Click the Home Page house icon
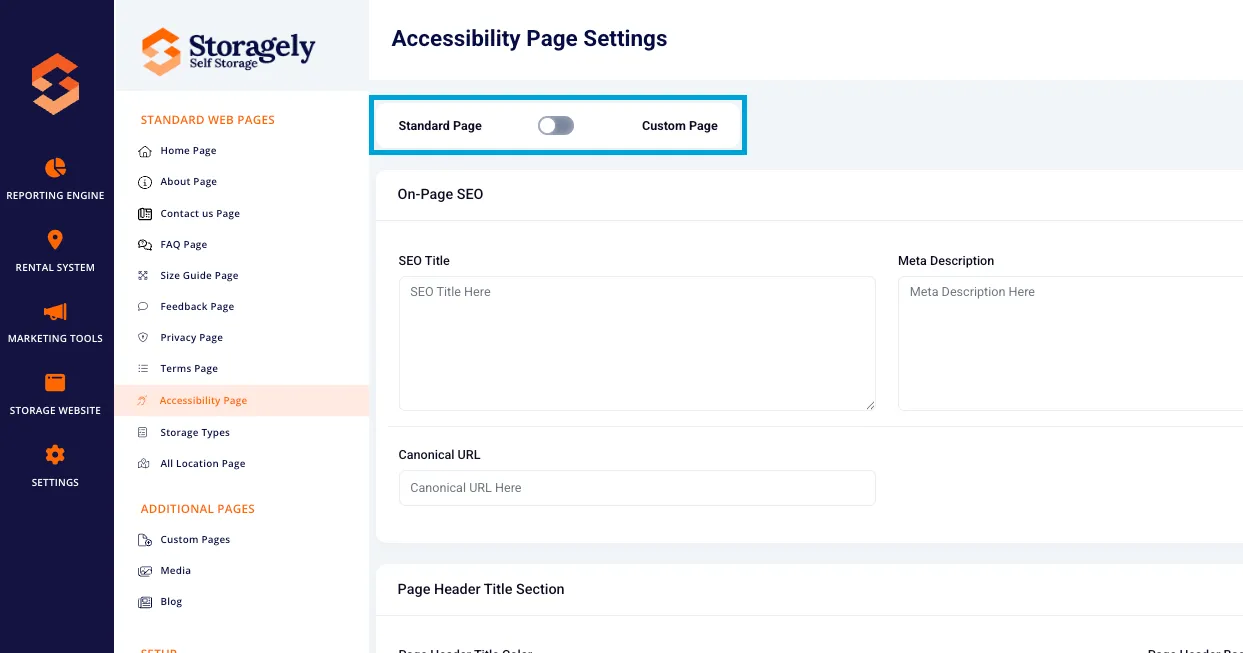The height and width of the screenshot is (653, 1243). pyautogui.click(x=143, y=151)
